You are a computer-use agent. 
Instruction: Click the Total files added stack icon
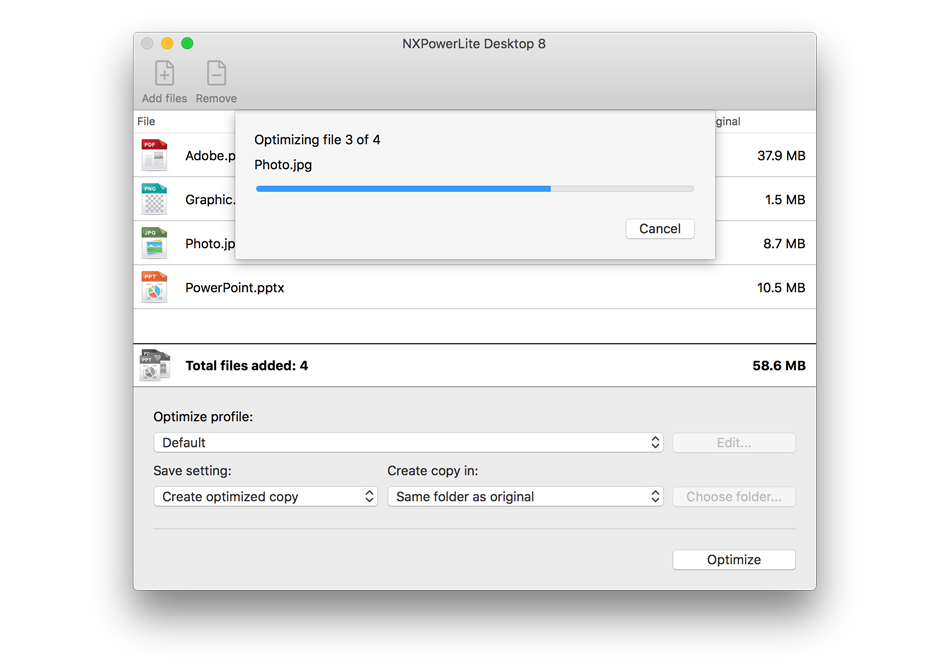(154, 365)
